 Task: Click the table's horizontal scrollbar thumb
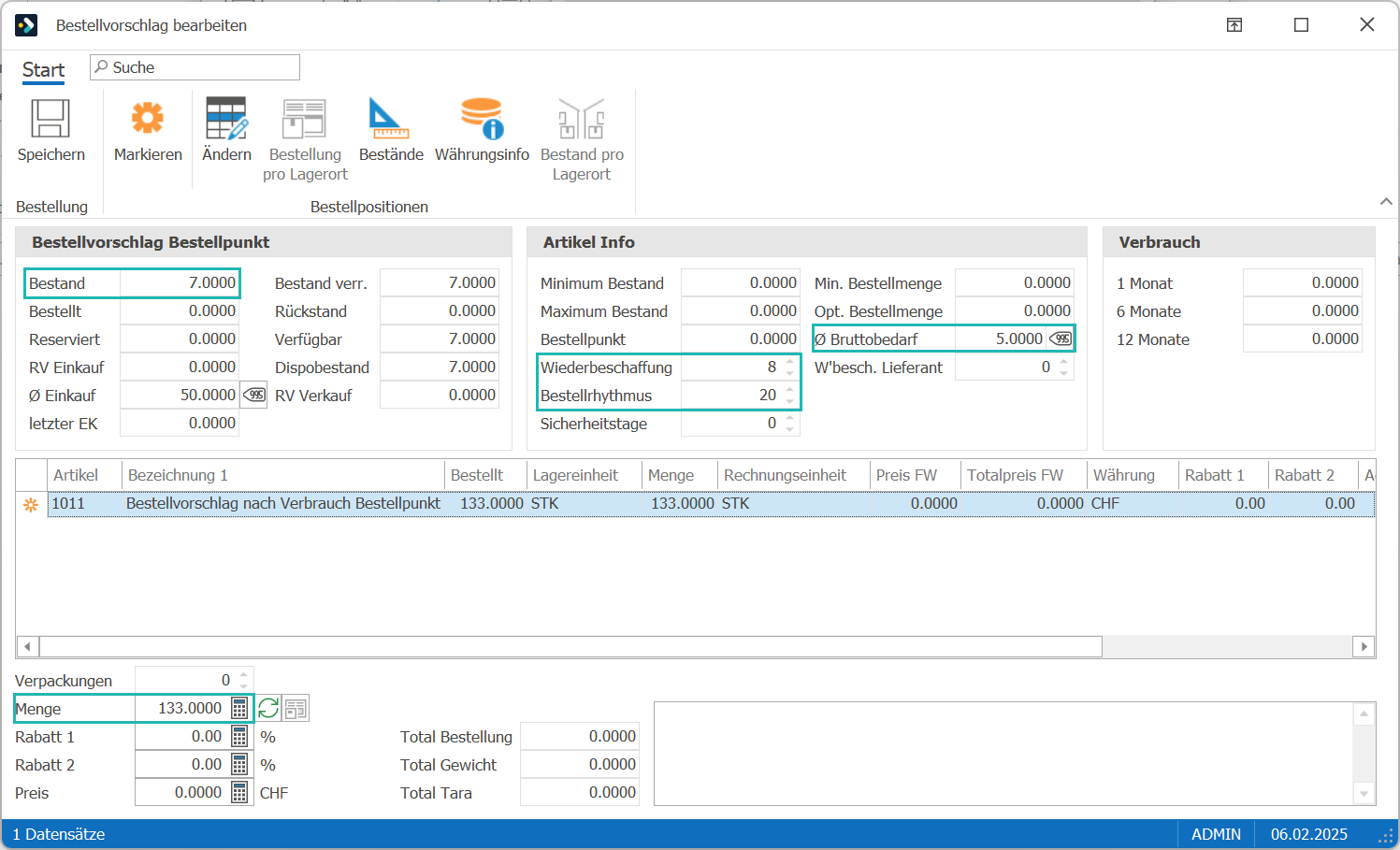(570, 646)
